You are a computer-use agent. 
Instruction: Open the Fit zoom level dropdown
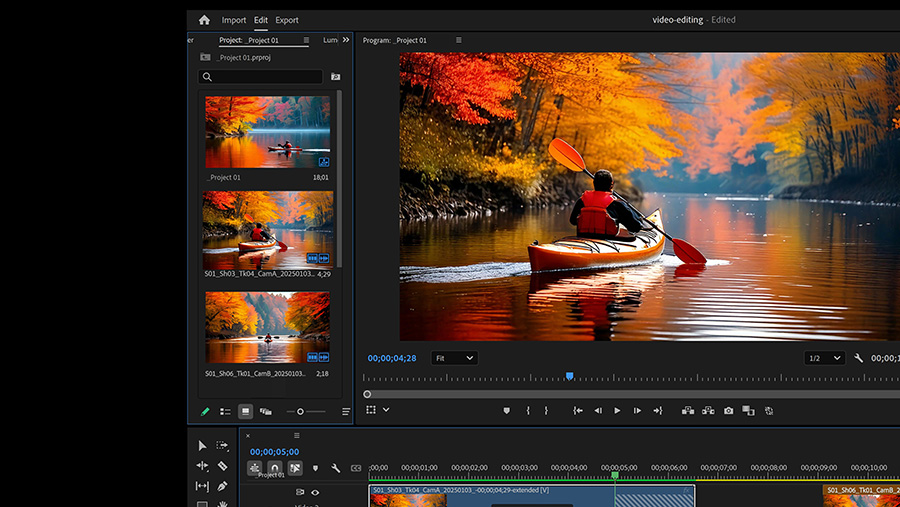454,358
